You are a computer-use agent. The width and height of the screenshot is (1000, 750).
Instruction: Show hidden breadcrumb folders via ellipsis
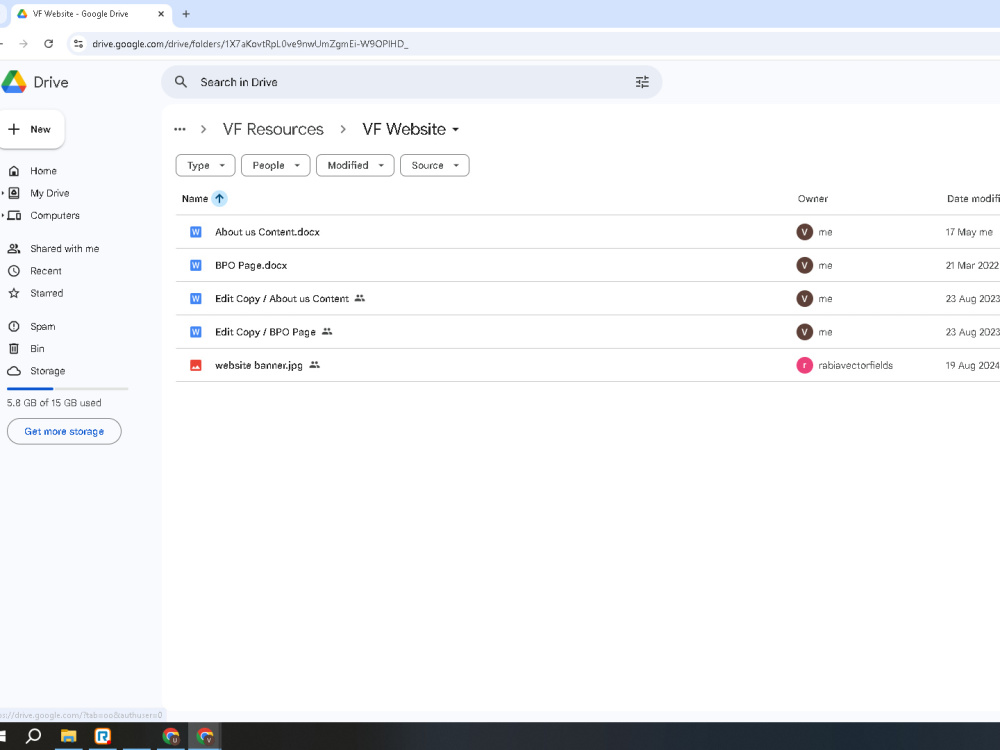pyautogui.click(x=180, y=129)
